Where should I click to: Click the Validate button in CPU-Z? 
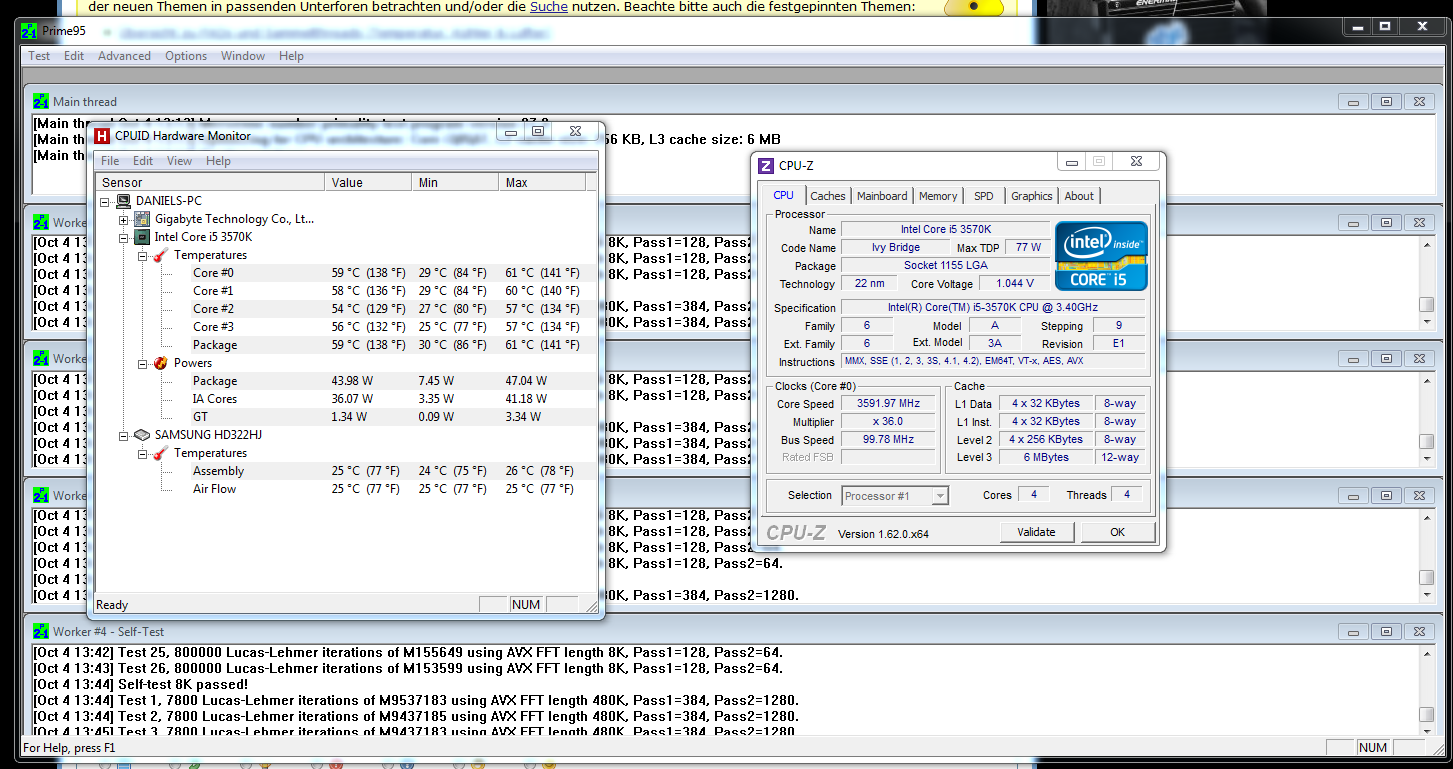1036,532
